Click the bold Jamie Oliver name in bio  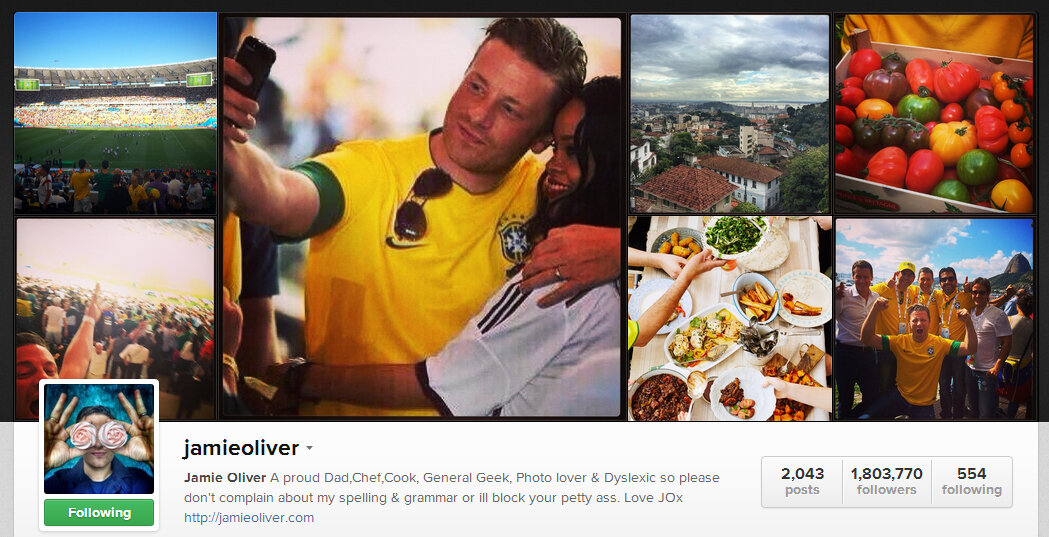click(x=225, y=477)
